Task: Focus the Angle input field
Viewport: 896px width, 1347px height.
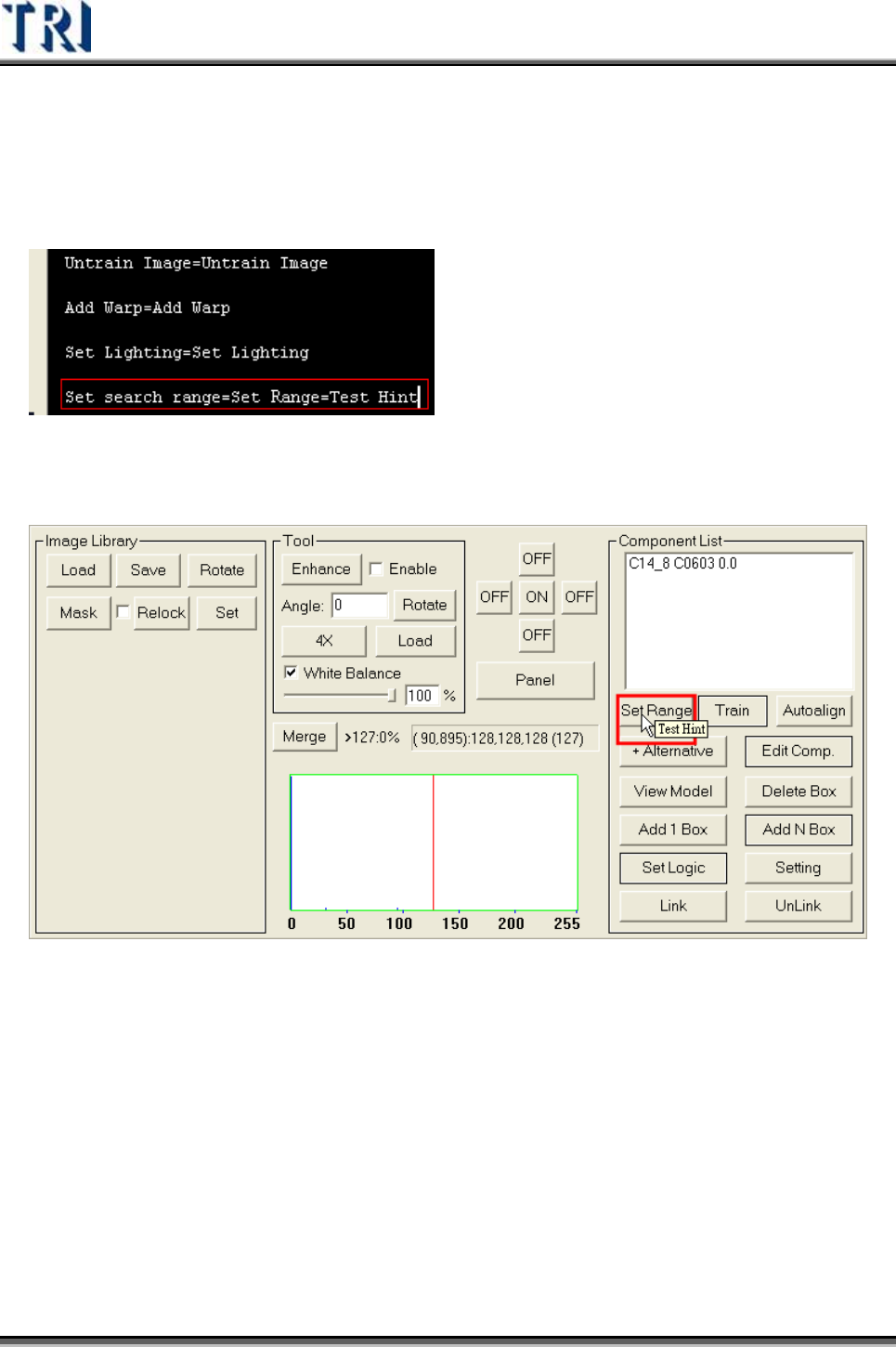Action: pyautogui.click(x=359, y=605)
